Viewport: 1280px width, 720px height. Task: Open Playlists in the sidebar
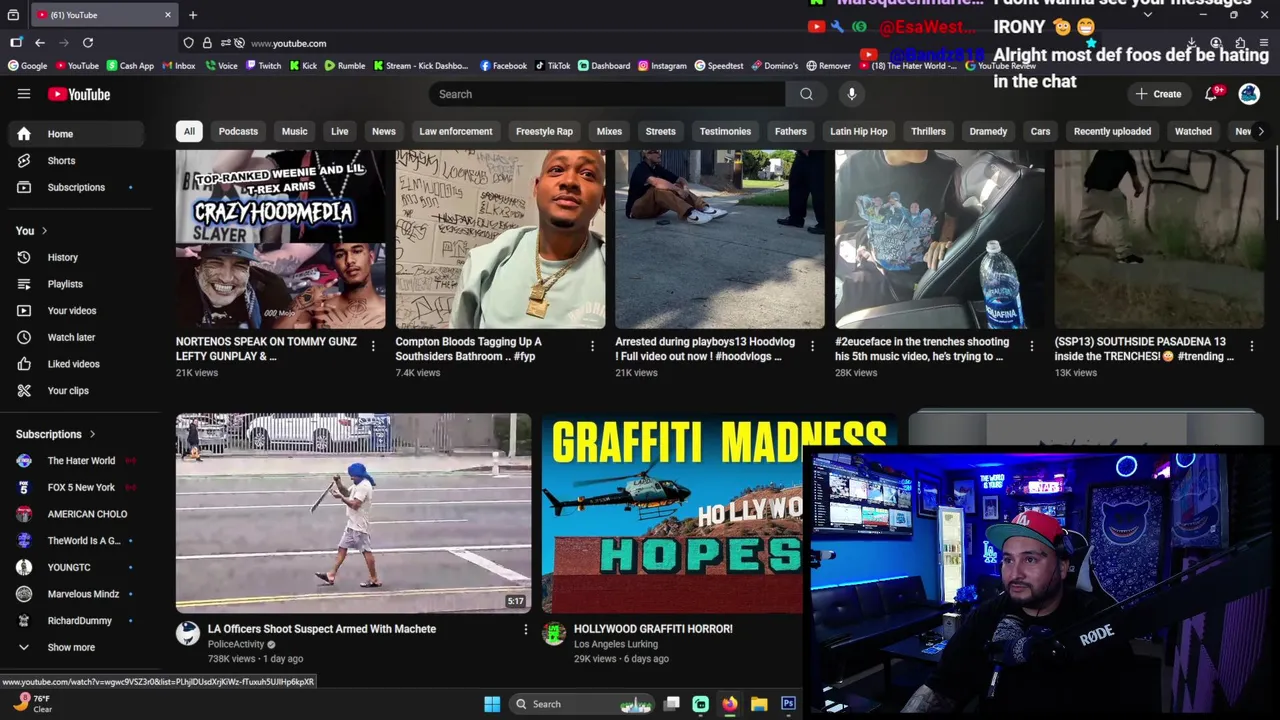coord(78,284)
